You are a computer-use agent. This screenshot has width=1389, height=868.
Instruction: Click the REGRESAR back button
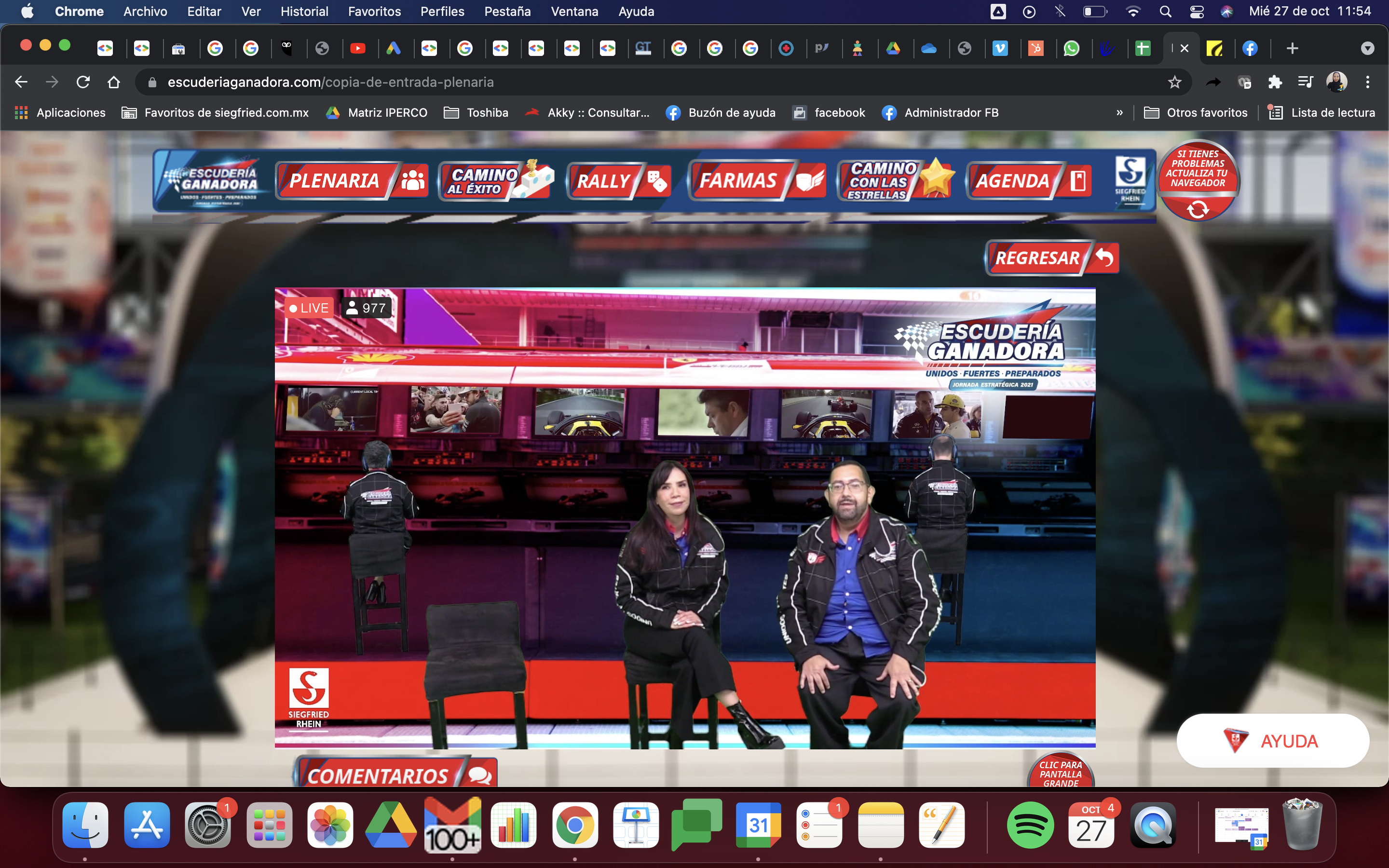coord(1052,258)
